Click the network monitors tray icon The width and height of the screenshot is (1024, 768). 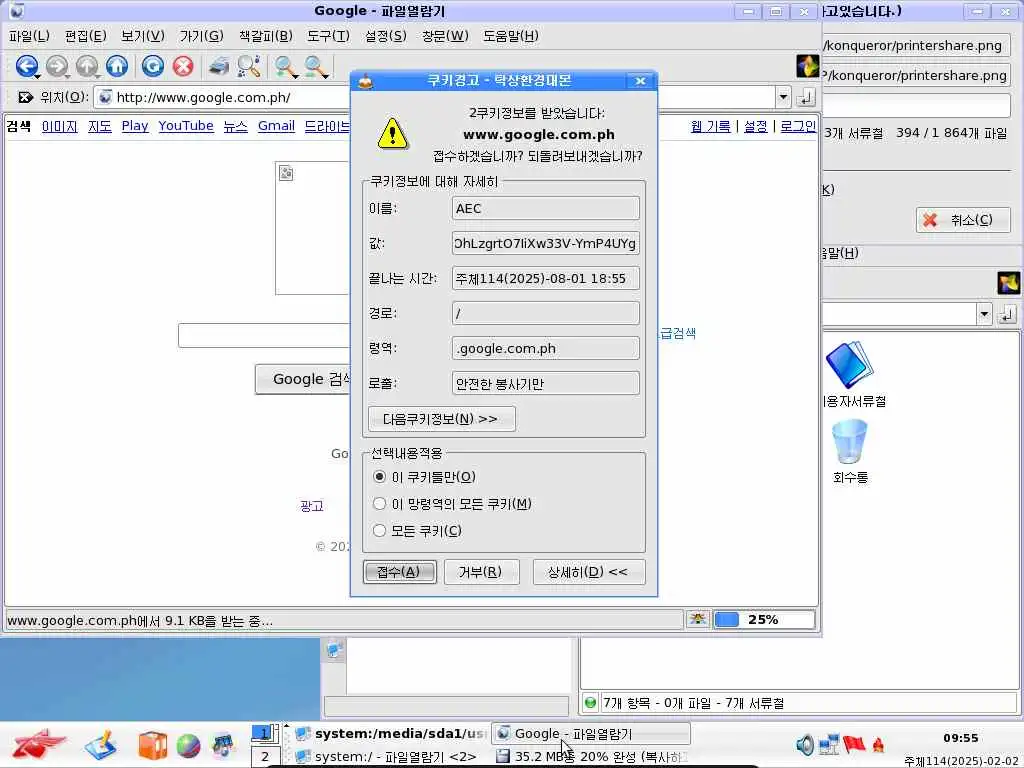pyautogui.click(x=829, y=744)
